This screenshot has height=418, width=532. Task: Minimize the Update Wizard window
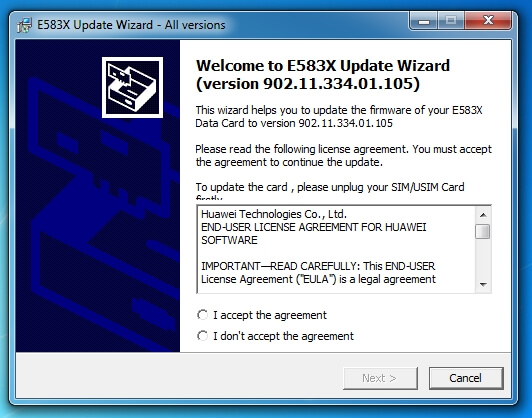(x=424, y=21)
